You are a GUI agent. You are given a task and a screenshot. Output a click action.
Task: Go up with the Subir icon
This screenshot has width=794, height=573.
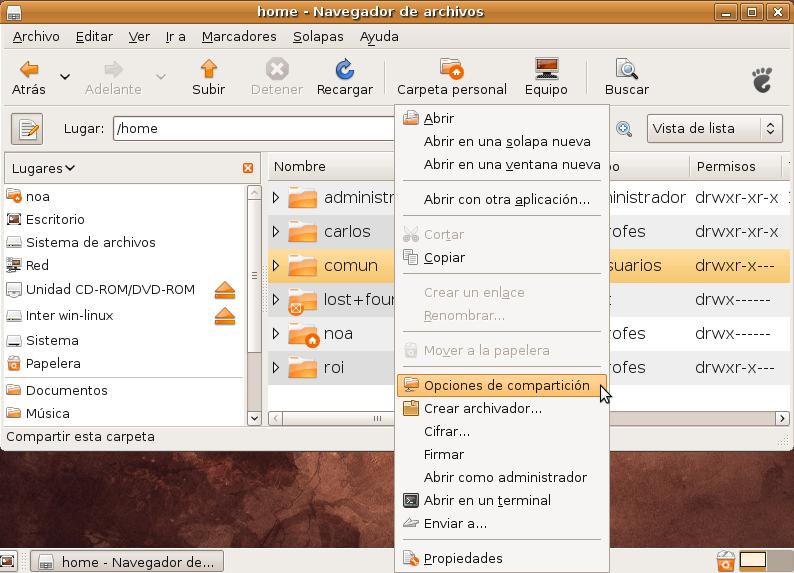click(208, 70)
